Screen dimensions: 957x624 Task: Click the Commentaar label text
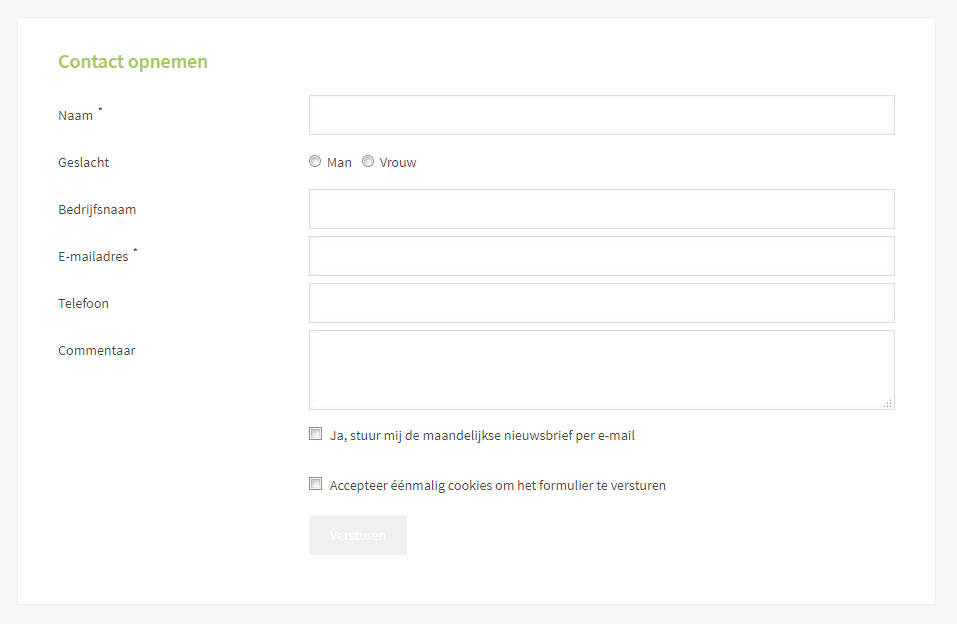(97, 351)
